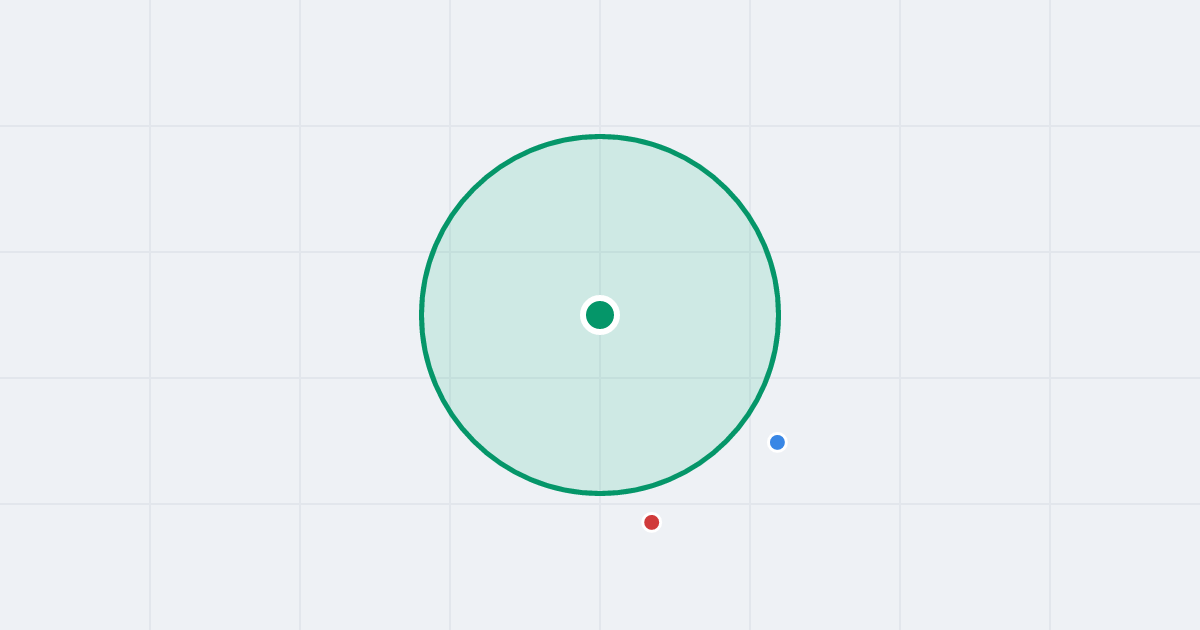
Task: Select the red dot marker
Action: coord(652,522)
